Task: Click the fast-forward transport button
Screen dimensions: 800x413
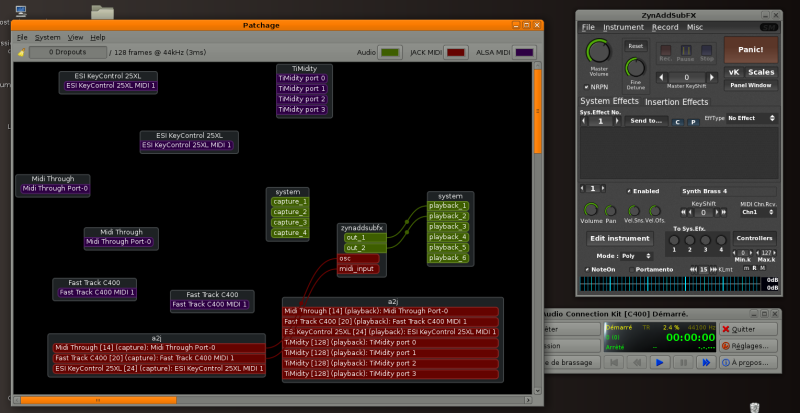Action: point(706,361)
